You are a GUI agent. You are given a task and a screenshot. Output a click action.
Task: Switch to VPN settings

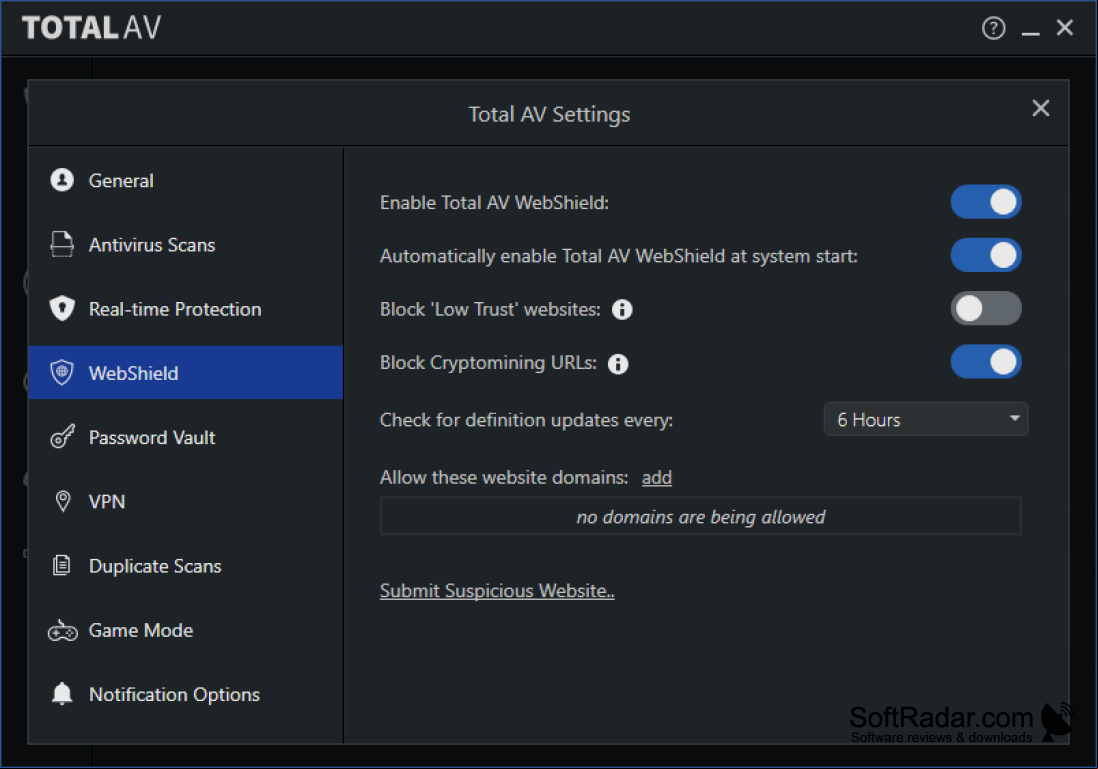186,501
